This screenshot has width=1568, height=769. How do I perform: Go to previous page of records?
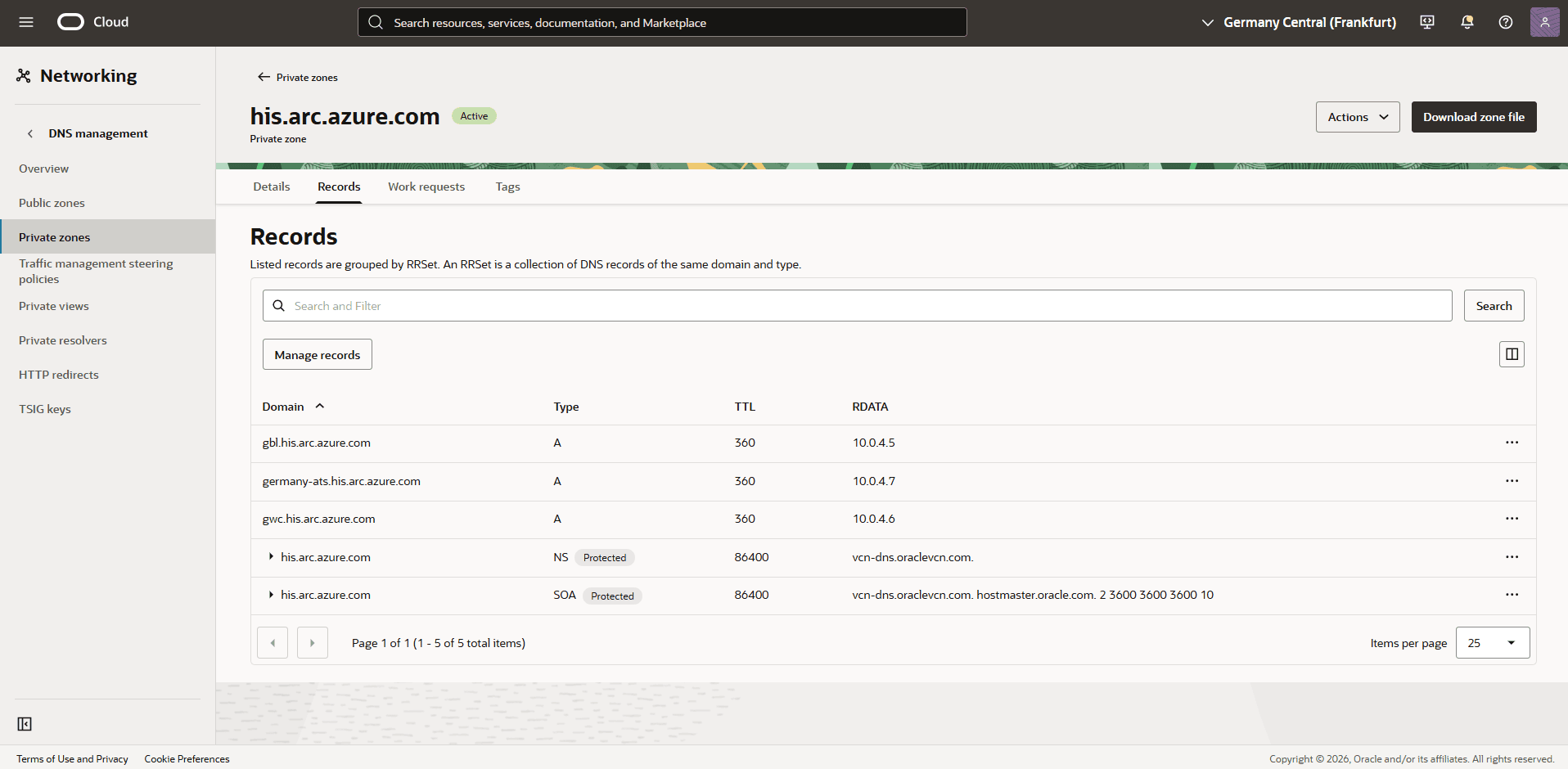(x=273, y=643)
